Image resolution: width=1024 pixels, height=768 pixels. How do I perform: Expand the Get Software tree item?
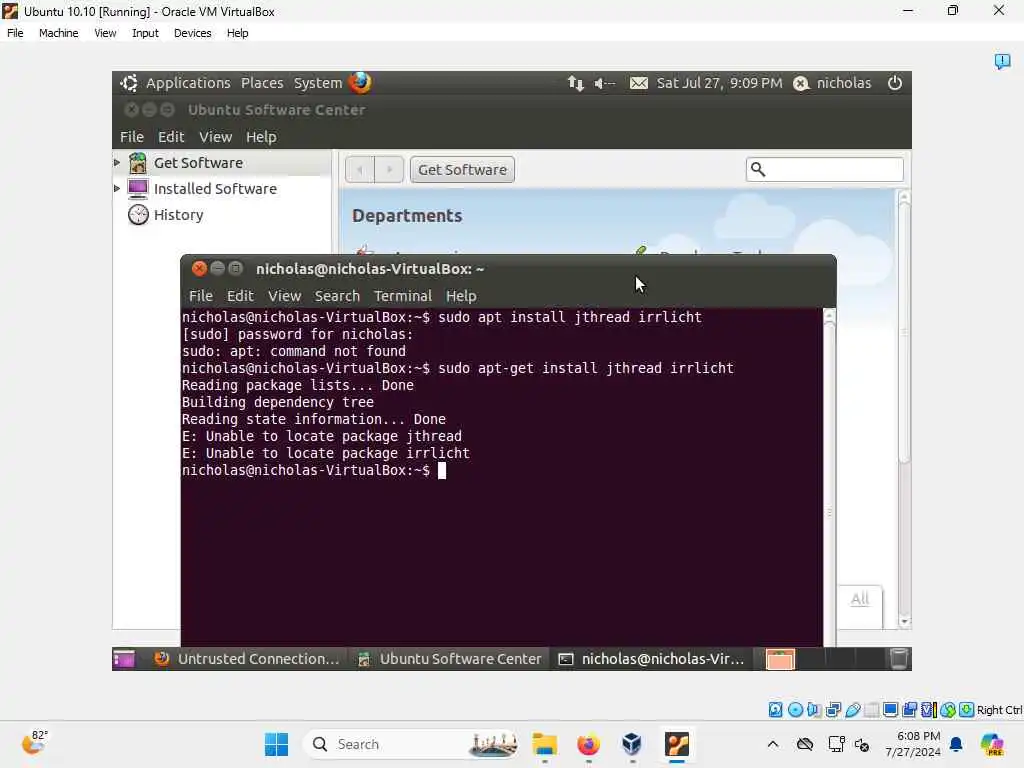point(117,162)
